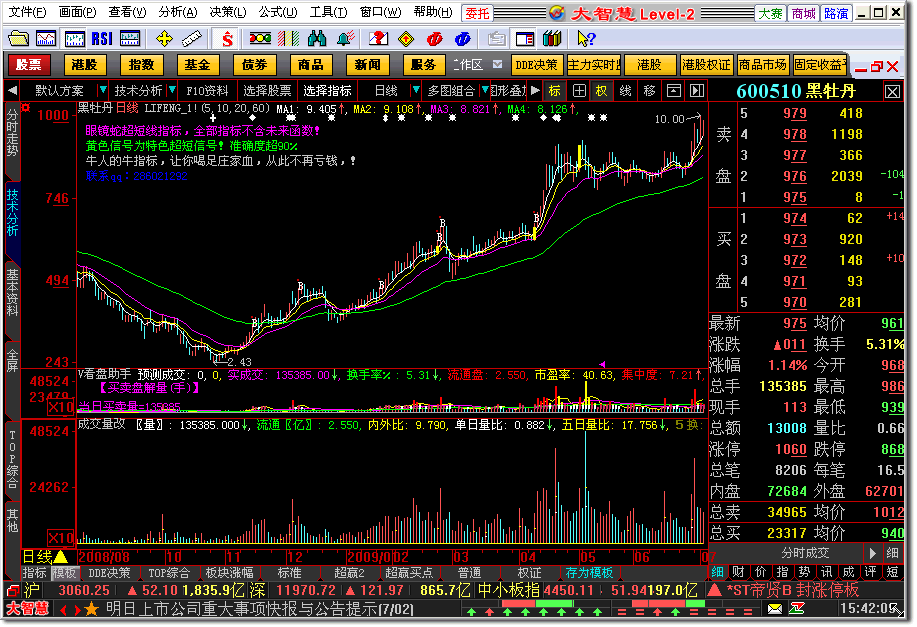This screenshot has width=917, height=627.
Task: Open the 分析(A) menu
Action: (x=178, y=12)
